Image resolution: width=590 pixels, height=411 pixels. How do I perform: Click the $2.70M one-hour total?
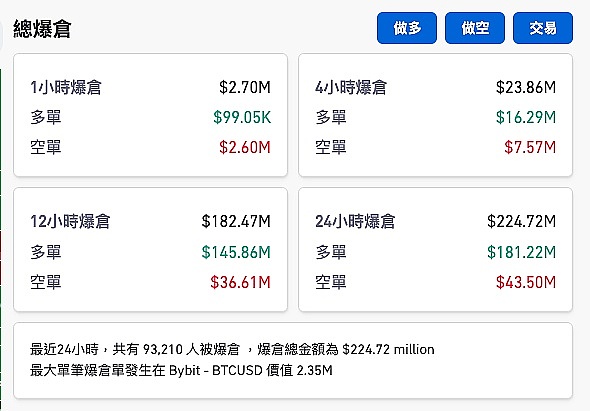point(245,87)
